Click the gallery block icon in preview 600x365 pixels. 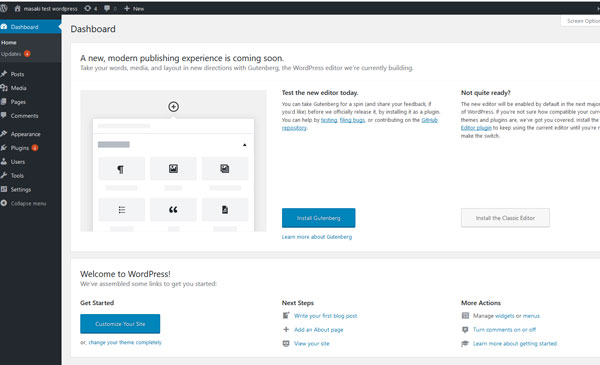225,169
